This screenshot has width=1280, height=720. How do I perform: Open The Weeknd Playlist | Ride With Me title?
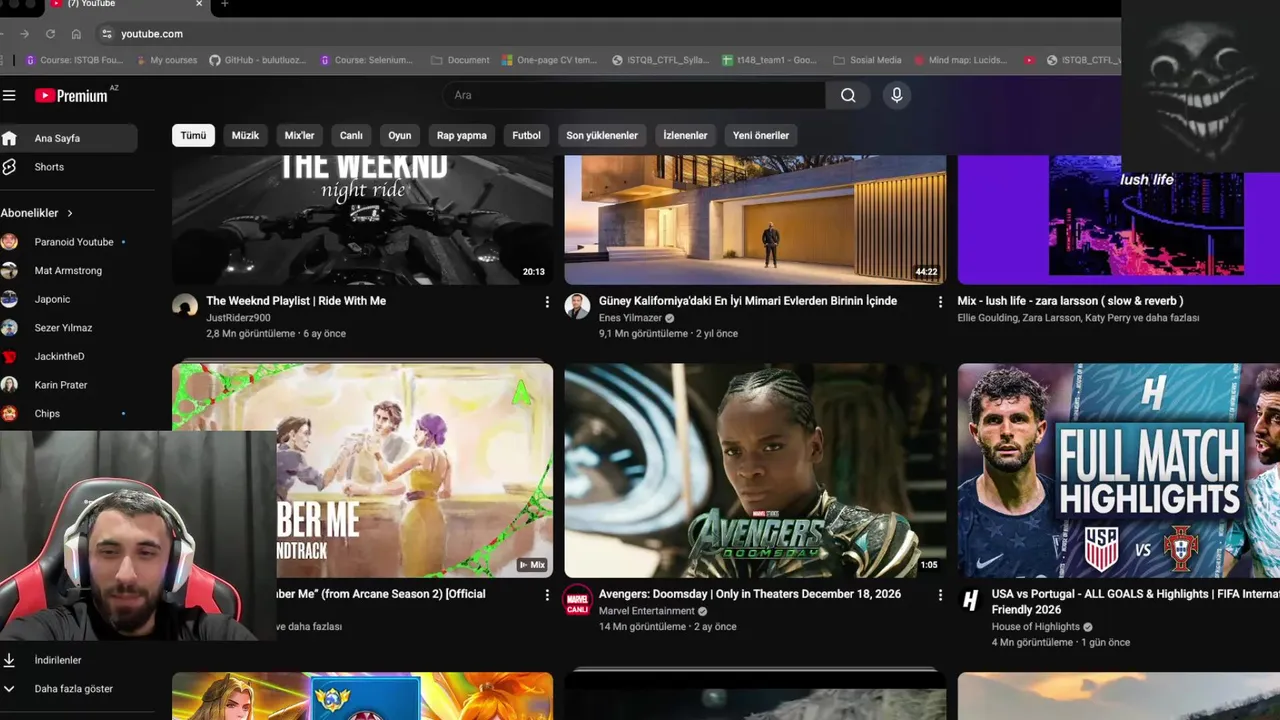click(296, 301)
